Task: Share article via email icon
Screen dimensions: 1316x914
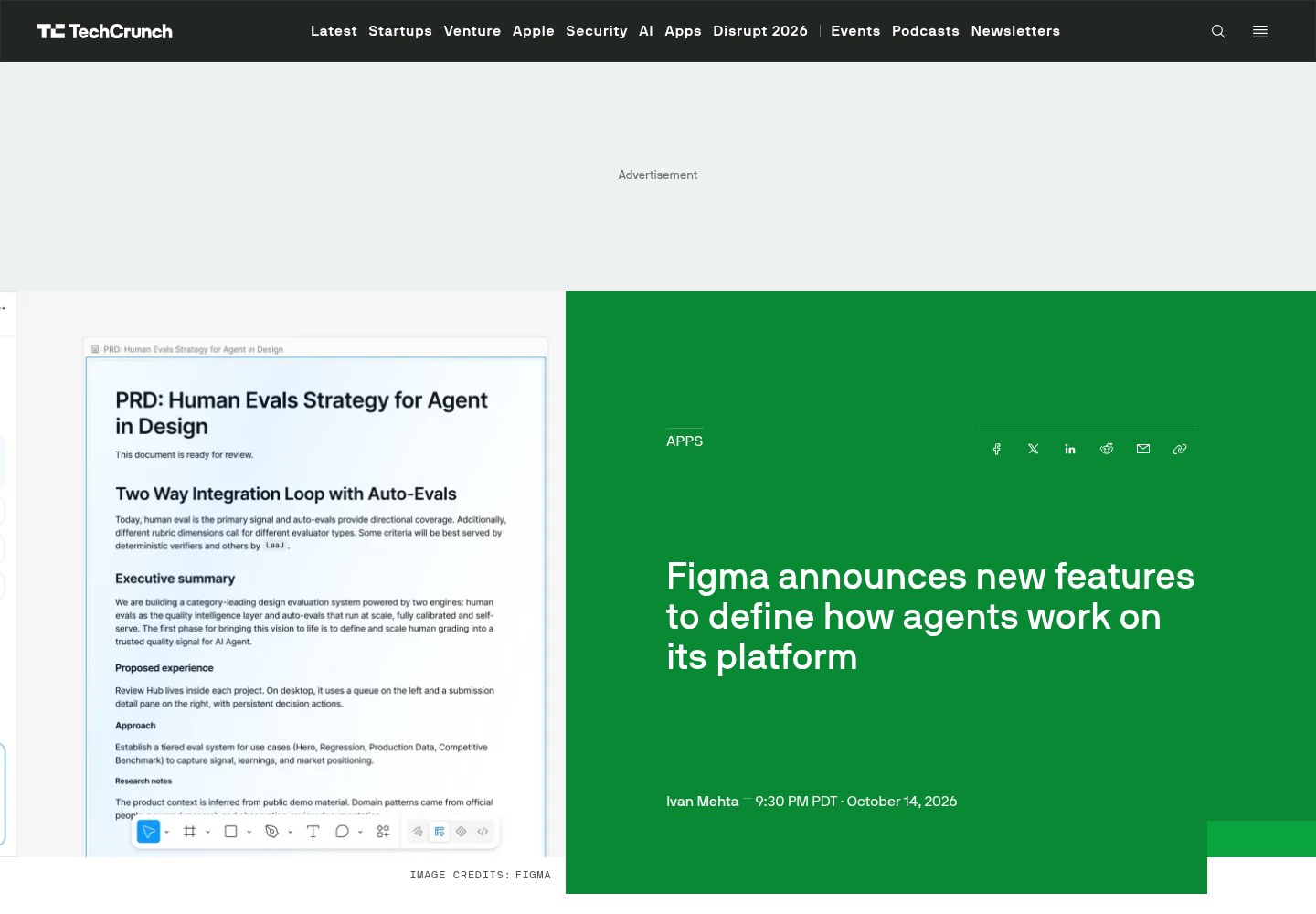Action: pos(1143,449)
